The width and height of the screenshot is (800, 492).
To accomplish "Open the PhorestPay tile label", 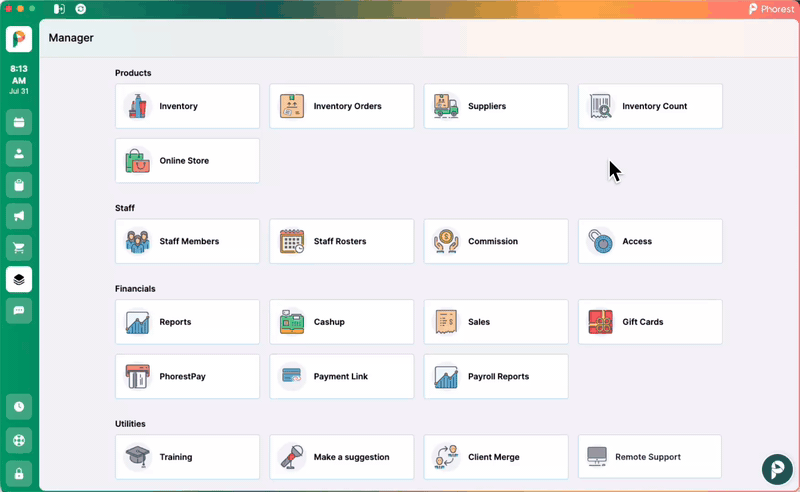I will (x=182, y=377).
